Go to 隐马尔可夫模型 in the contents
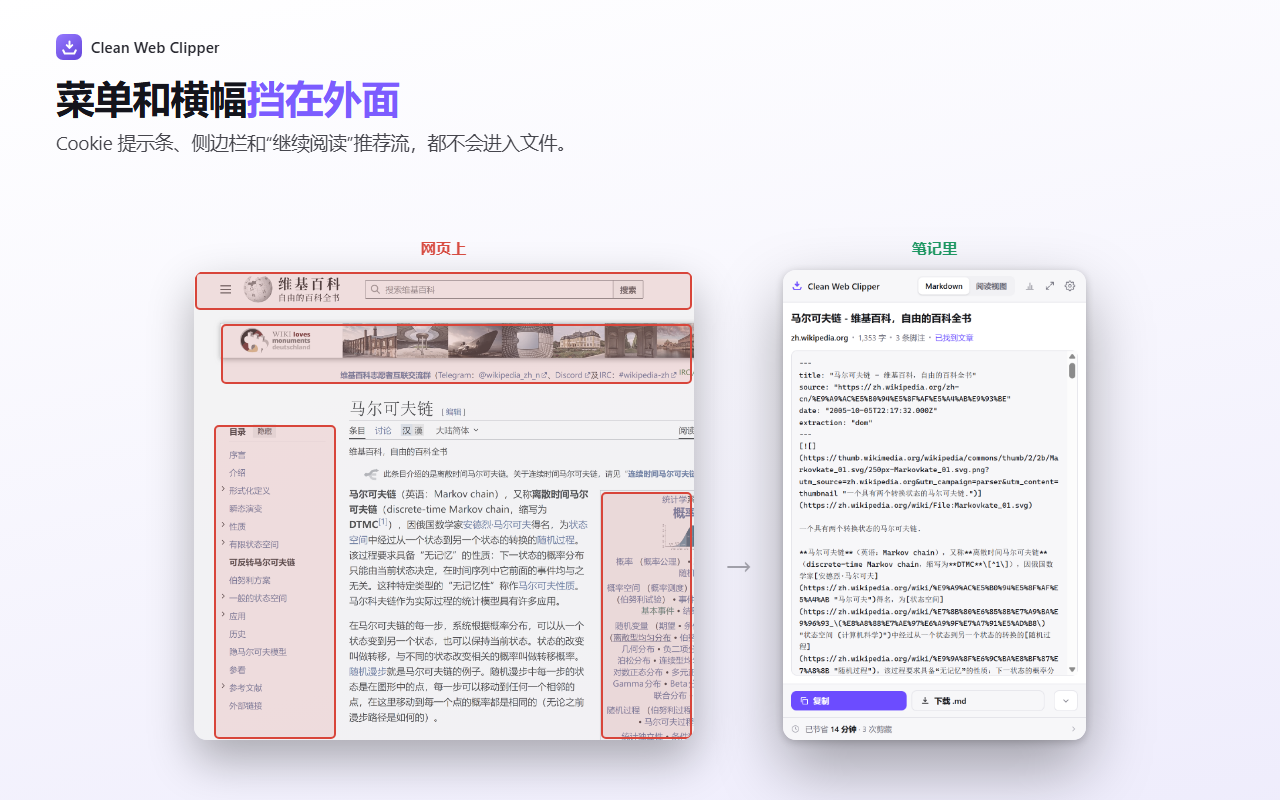This screenshot has width=1280, height=800. pyautogui.click(x=258, y=652)
